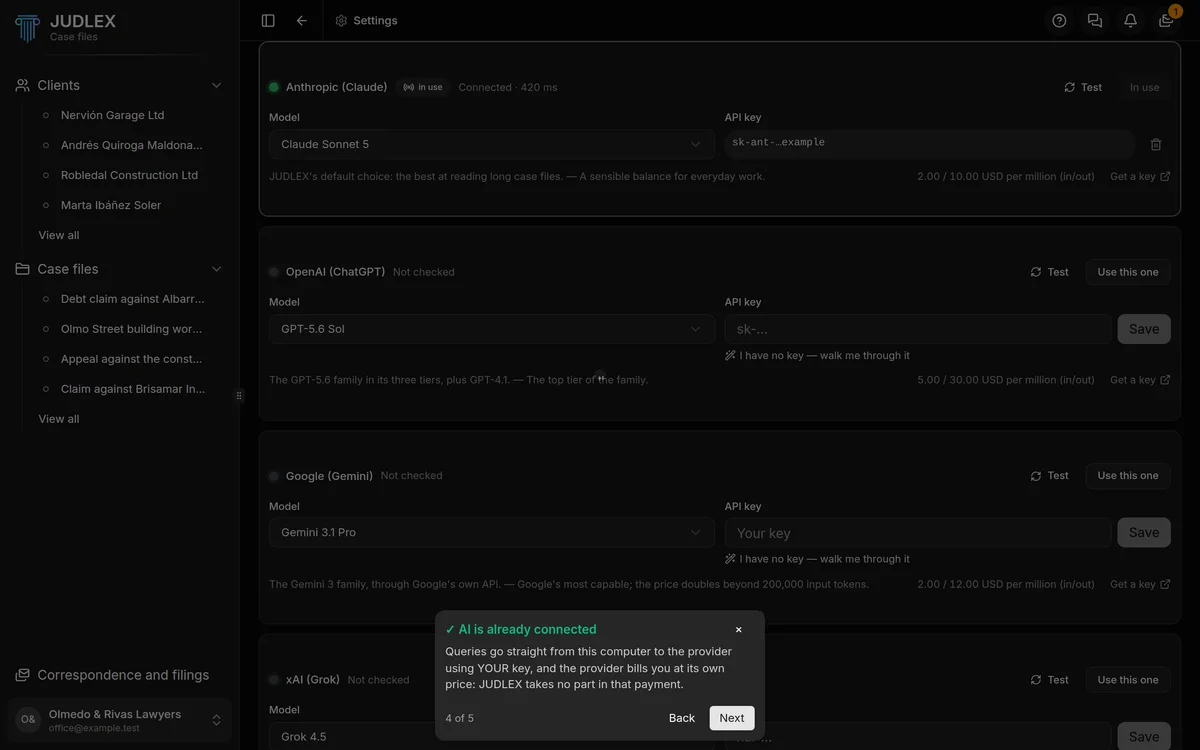Click the 'Connected · 420 ms' status
The width and height of the screenshot is (1200, 750).
[508, 87]
